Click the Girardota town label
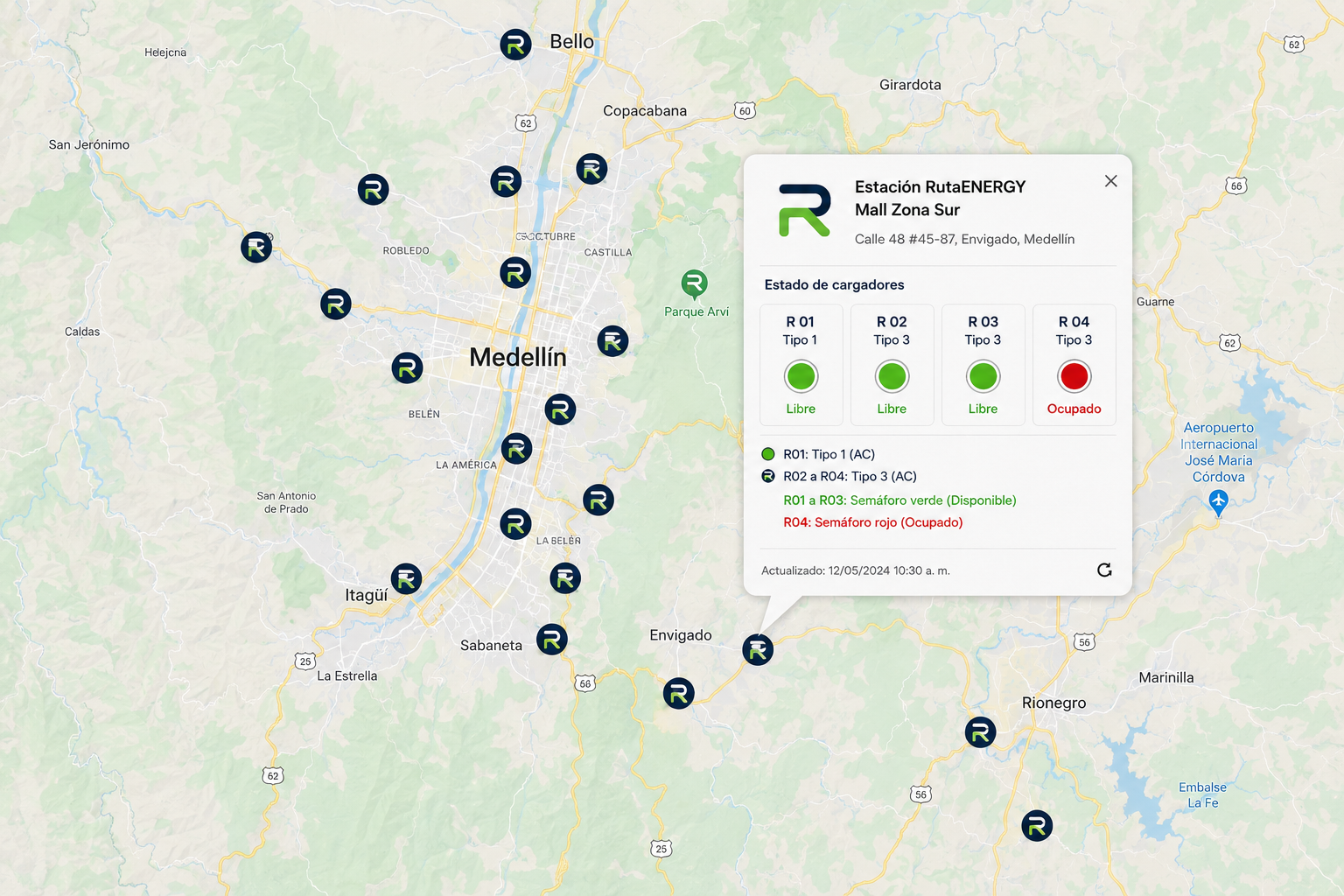This screenshot has height=896, width=1344. [x=910, y=85]
